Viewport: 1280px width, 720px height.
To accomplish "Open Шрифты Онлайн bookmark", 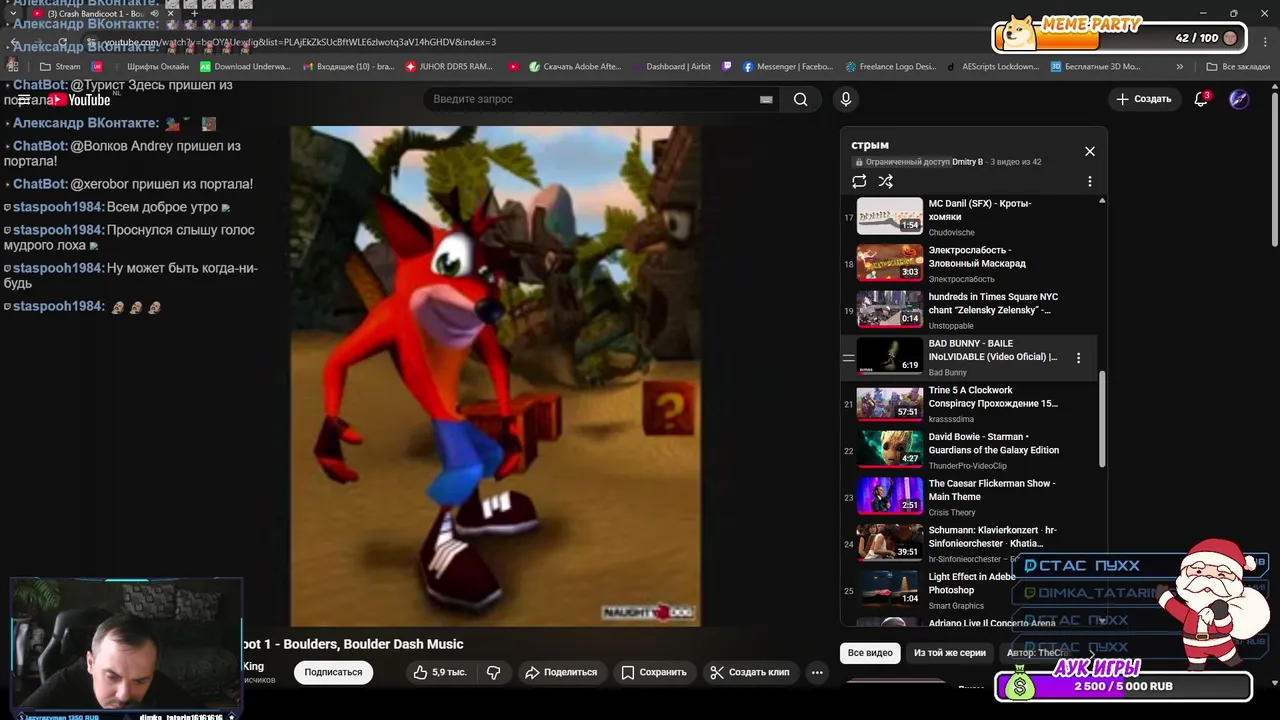I will pos(149,67).
